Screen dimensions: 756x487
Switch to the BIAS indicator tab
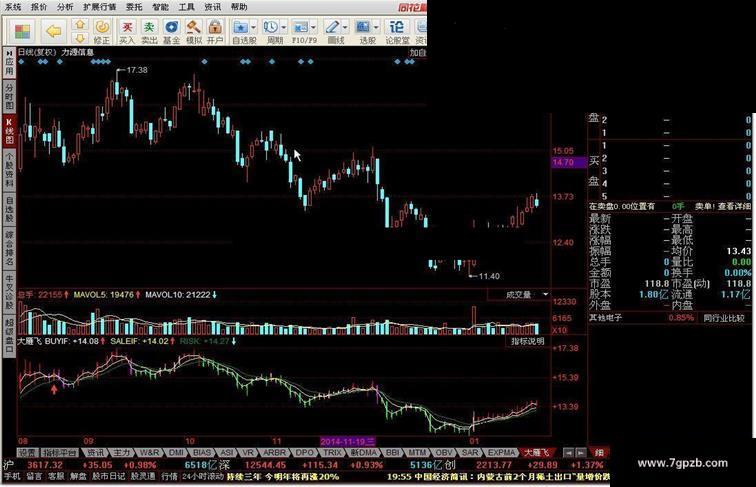coord(202,452)
